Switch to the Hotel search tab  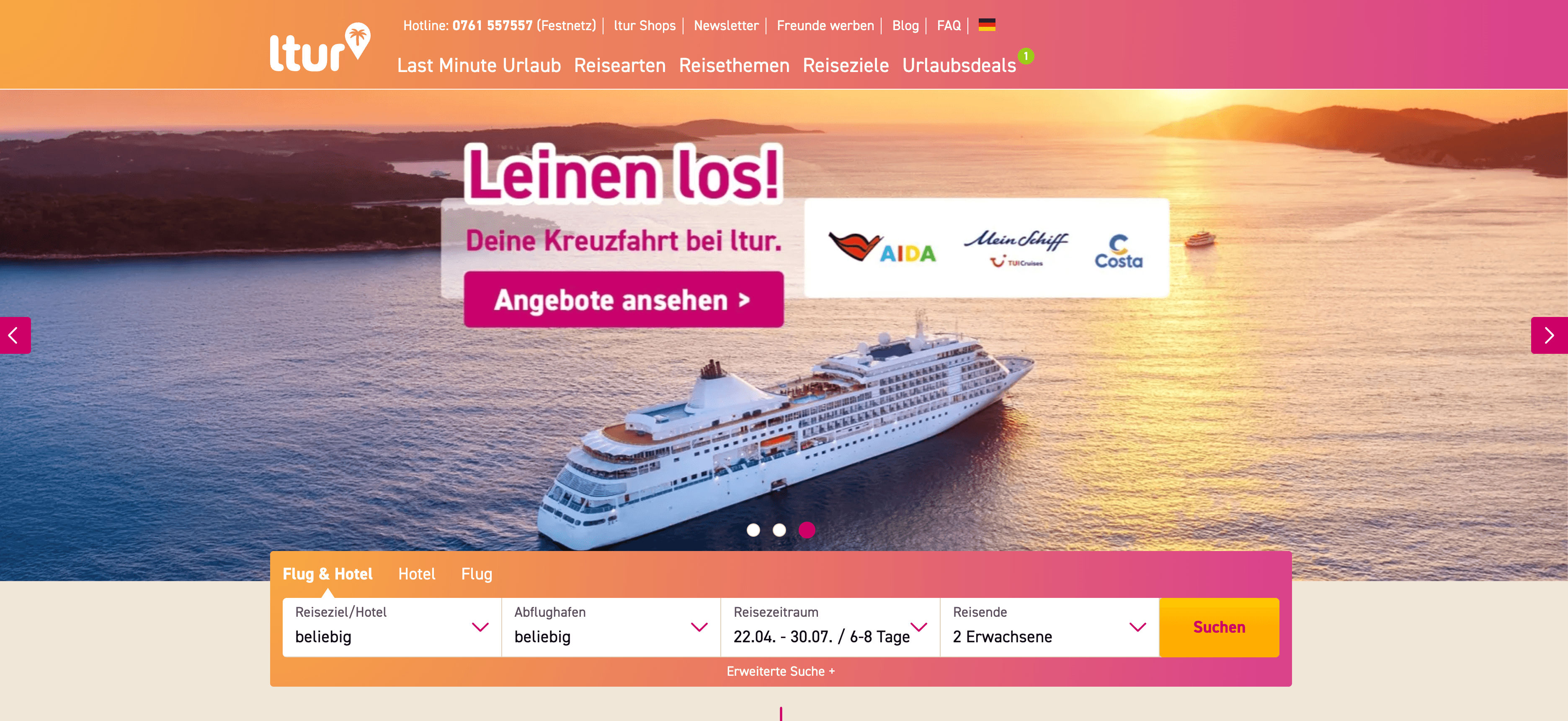coord(416,574)
